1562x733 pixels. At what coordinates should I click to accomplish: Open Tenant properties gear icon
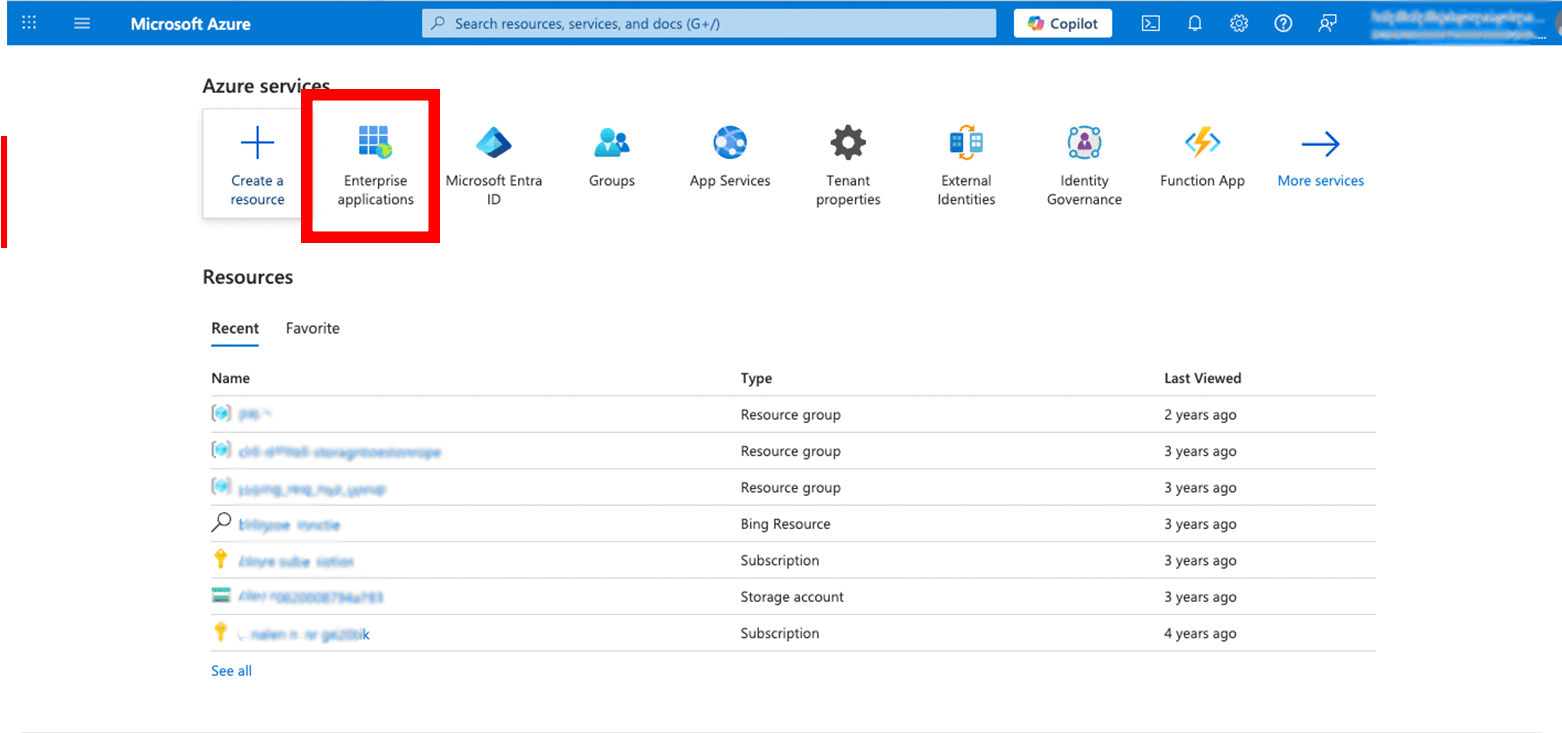pos(848,145)
